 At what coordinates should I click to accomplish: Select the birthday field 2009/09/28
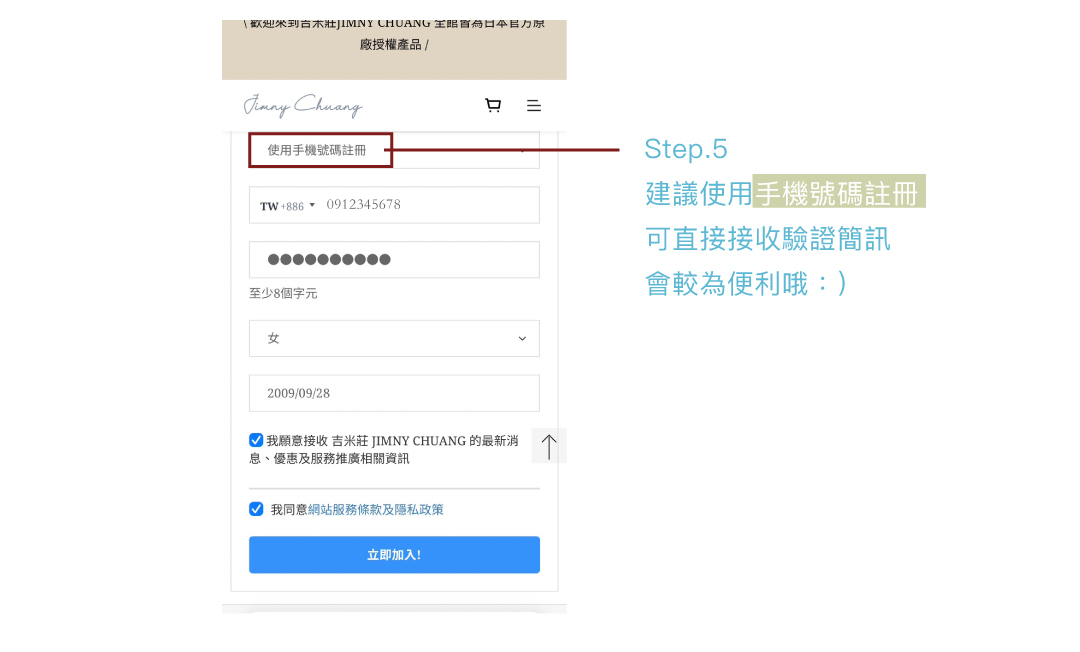click(394, 393)
